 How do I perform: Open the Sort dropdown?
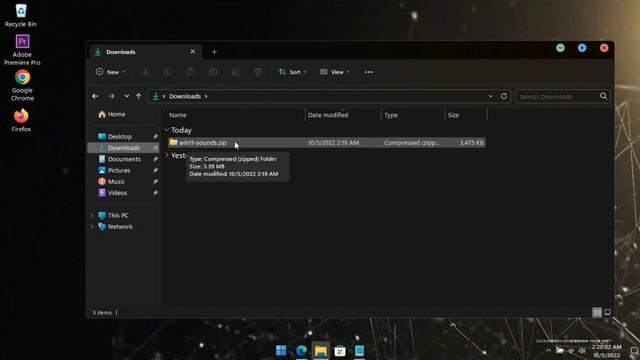292,72
